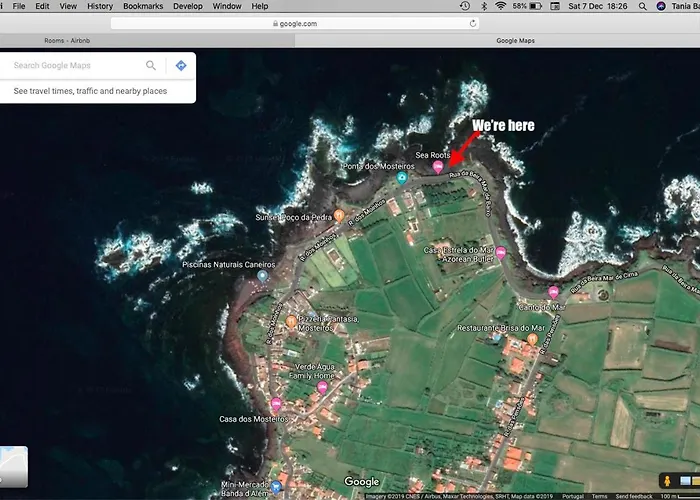Viewport: 700px width, 500px height.
Task: Switch map type using the layer thumbnail
Action: [14, 466]
